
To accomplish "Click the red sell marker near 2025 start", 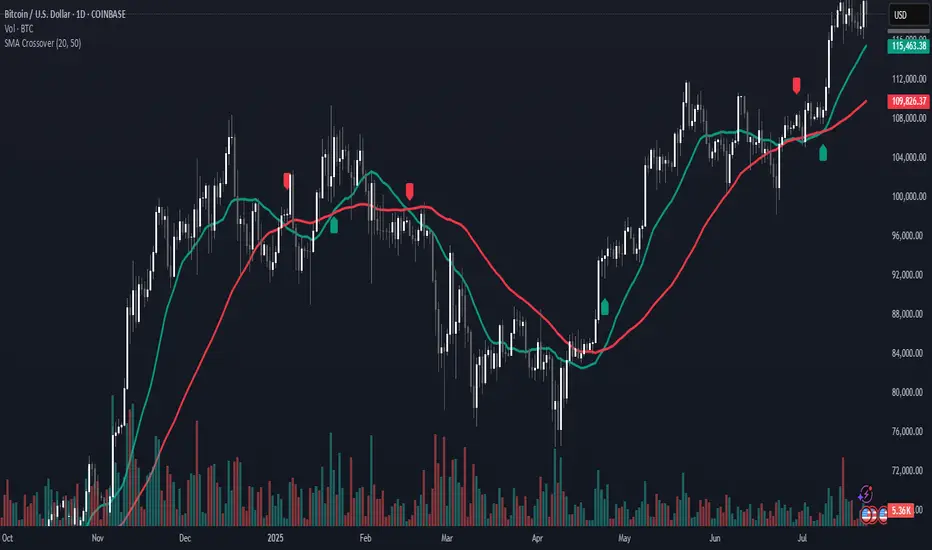I will pyautogui.click(x=288, y=180).
